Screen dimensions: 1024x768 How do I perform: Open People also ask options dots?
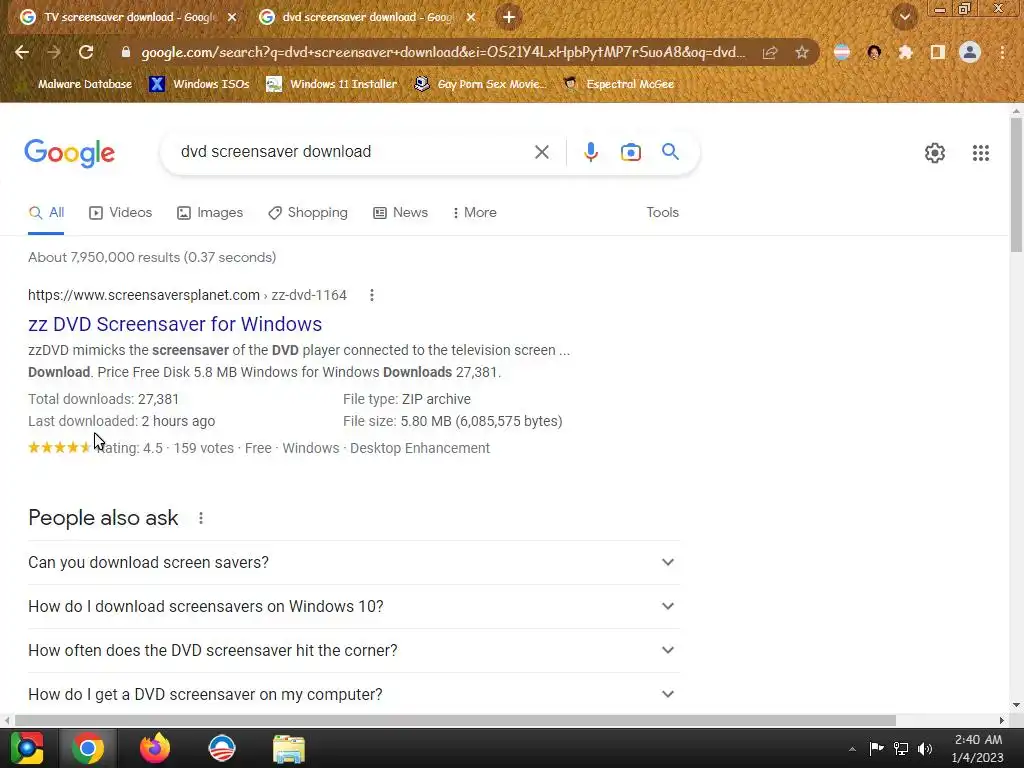tap(200, 518)
